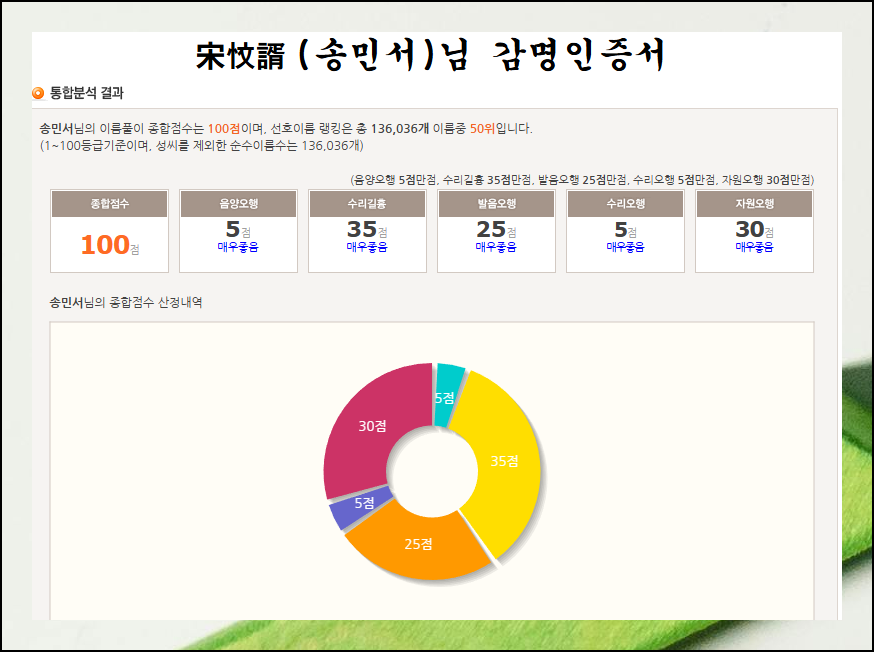Click 매우좋음 link under 발음오행

(496, 247)
